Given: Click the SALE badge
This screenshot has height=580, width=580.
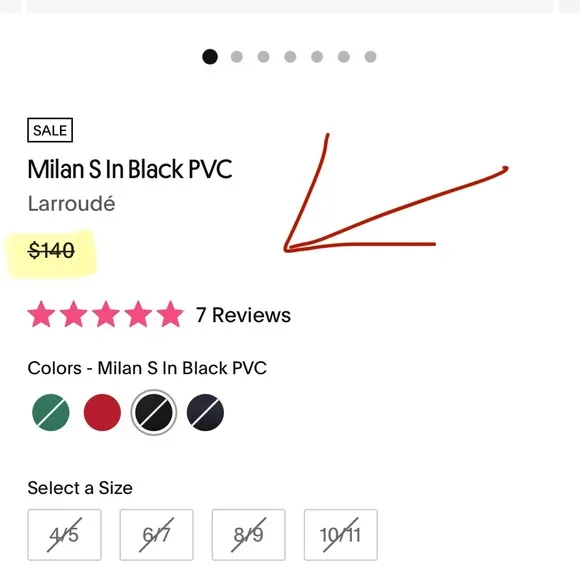Looking at the screenshot, I should tap(50, 130).
